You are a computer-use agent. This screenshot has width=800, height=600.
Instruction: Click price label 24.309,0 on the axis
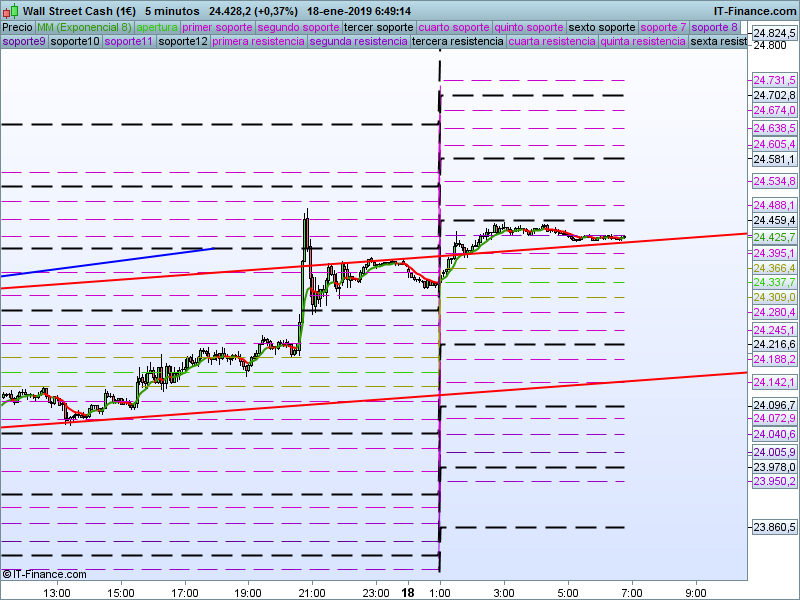774,297
